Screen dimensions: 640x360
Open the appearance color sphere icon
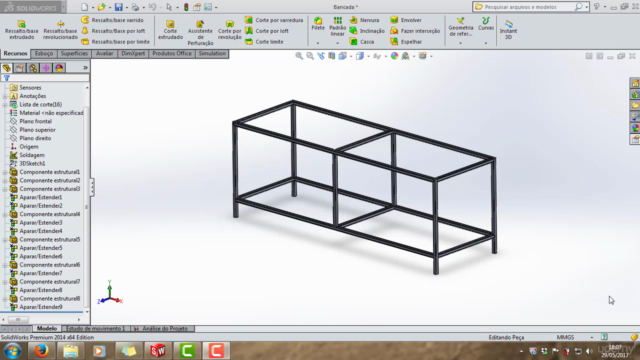coord(394,56)
